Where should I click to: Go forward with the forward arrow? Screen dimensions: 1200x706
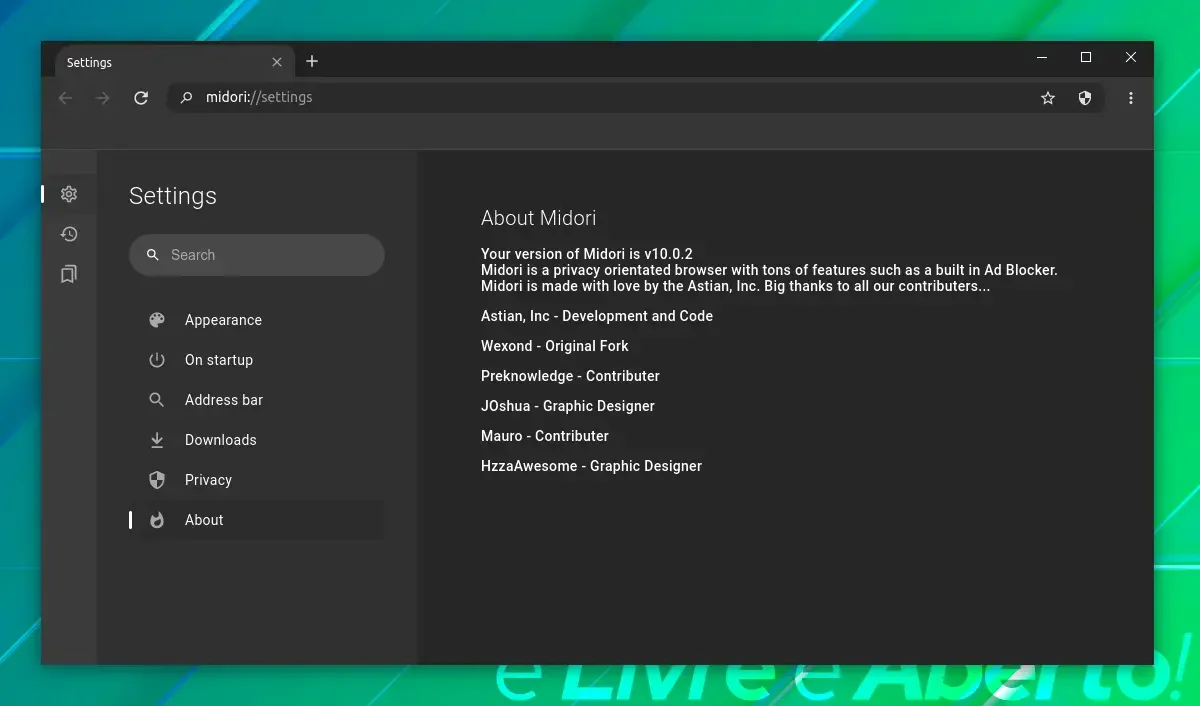[103, 98]
